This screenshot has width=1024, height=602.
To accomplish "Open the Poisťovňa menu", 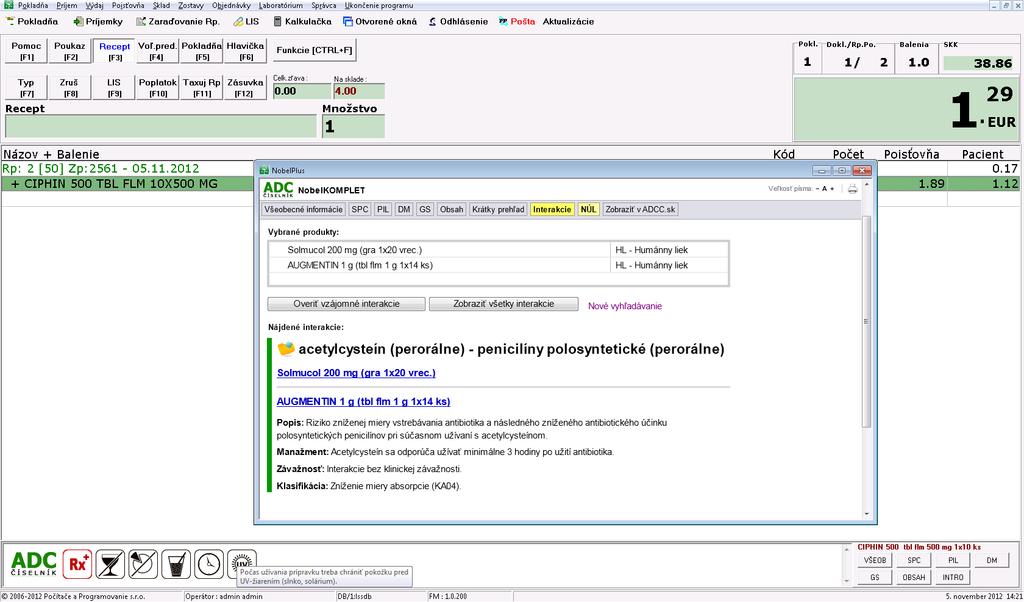I will point(128,5).
